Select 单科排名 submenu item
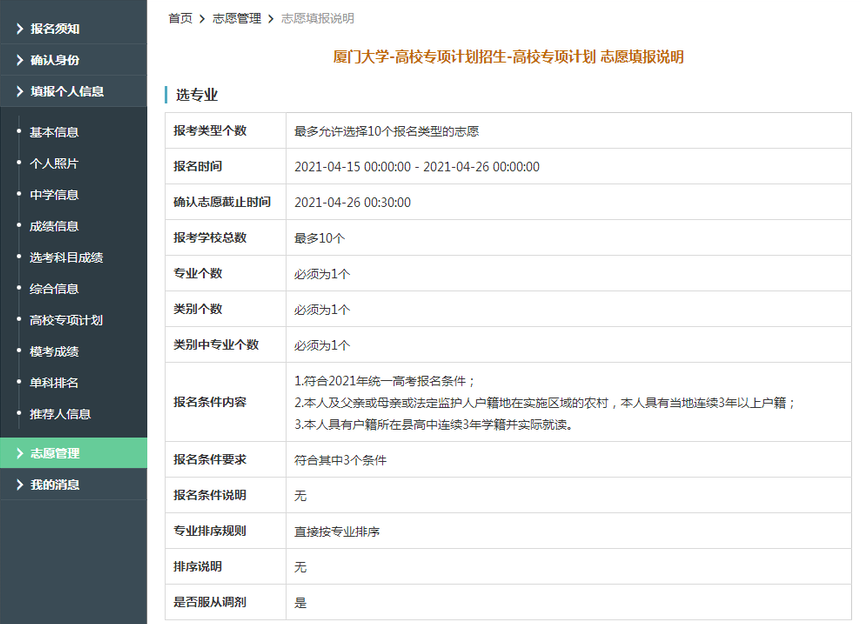Viewport: 861px width, 624px height. click(54, 383)
